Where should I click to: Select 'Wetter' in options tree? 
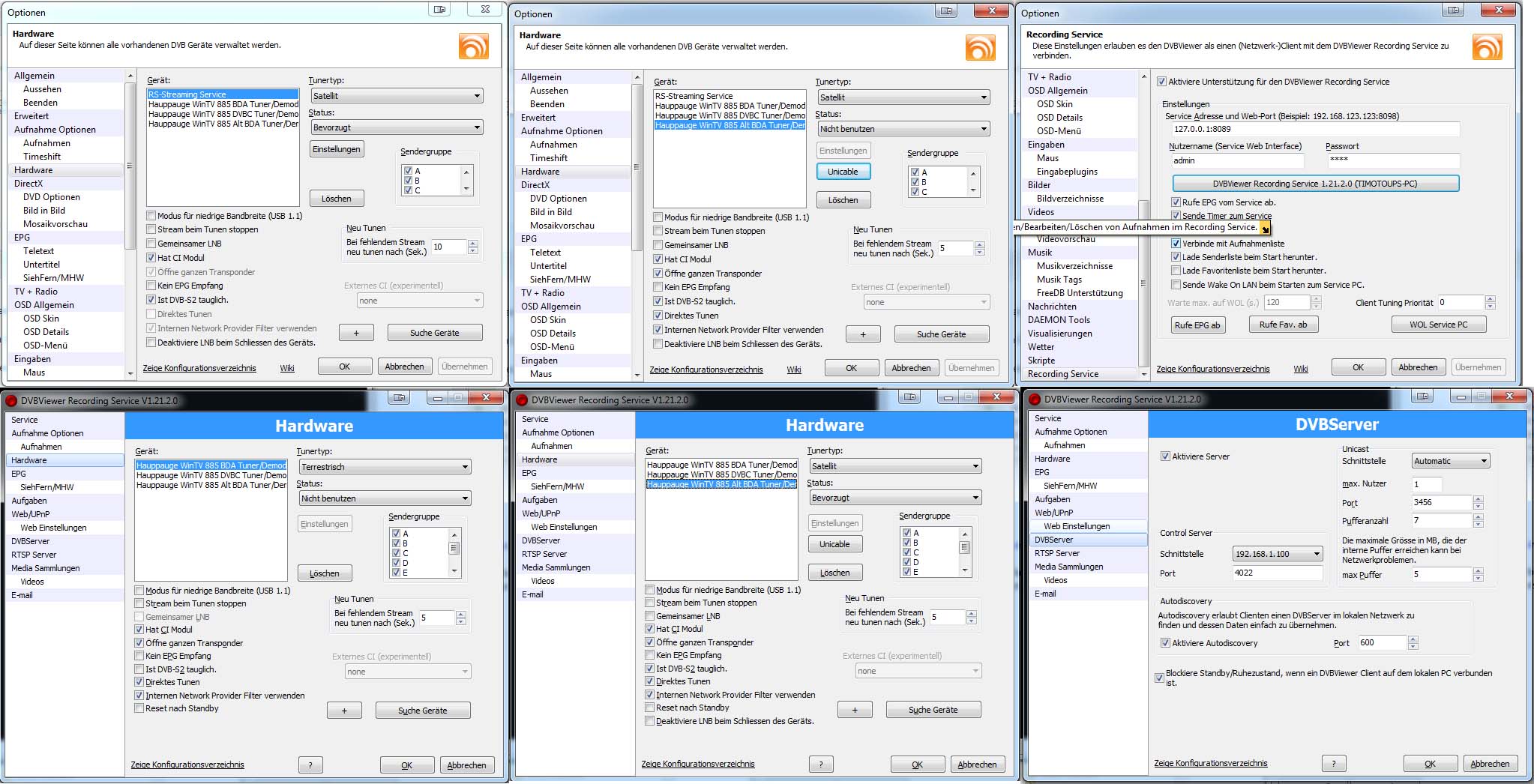[1041, 347]
